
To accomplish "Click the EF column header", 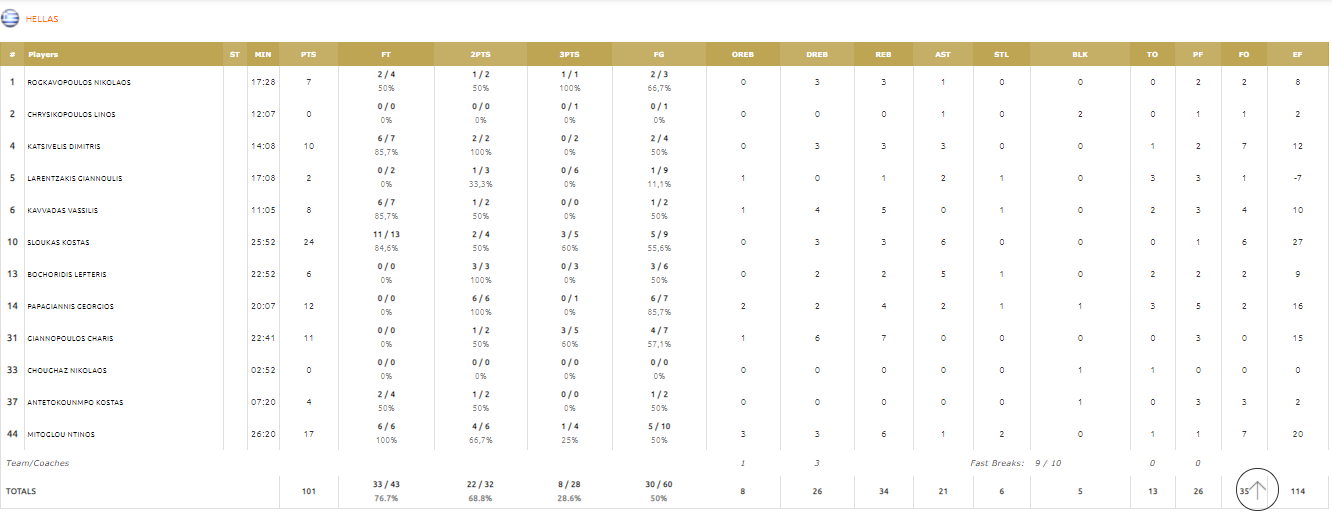I will tap(1297, 54).
